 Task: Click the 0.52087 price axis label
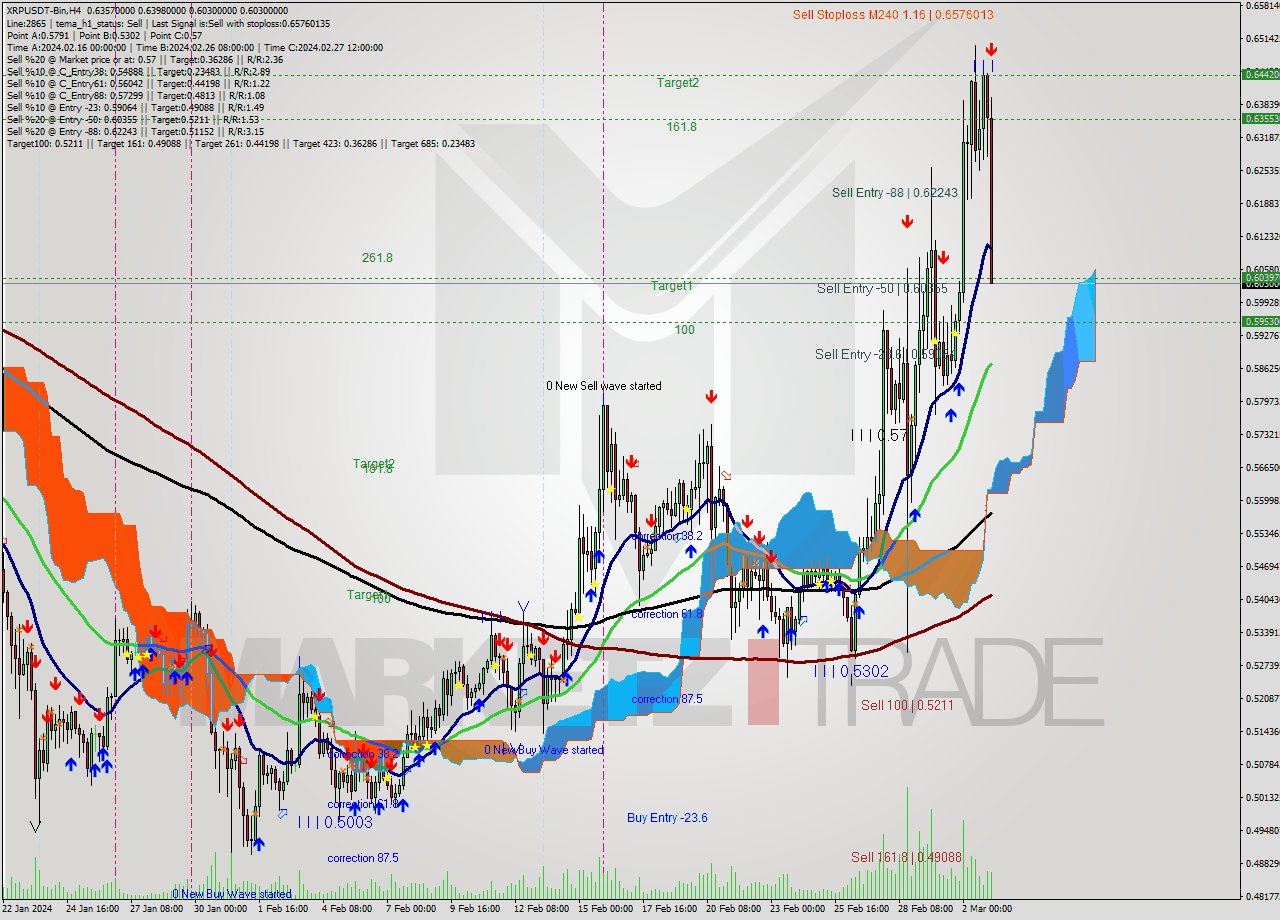(1260, 698)
